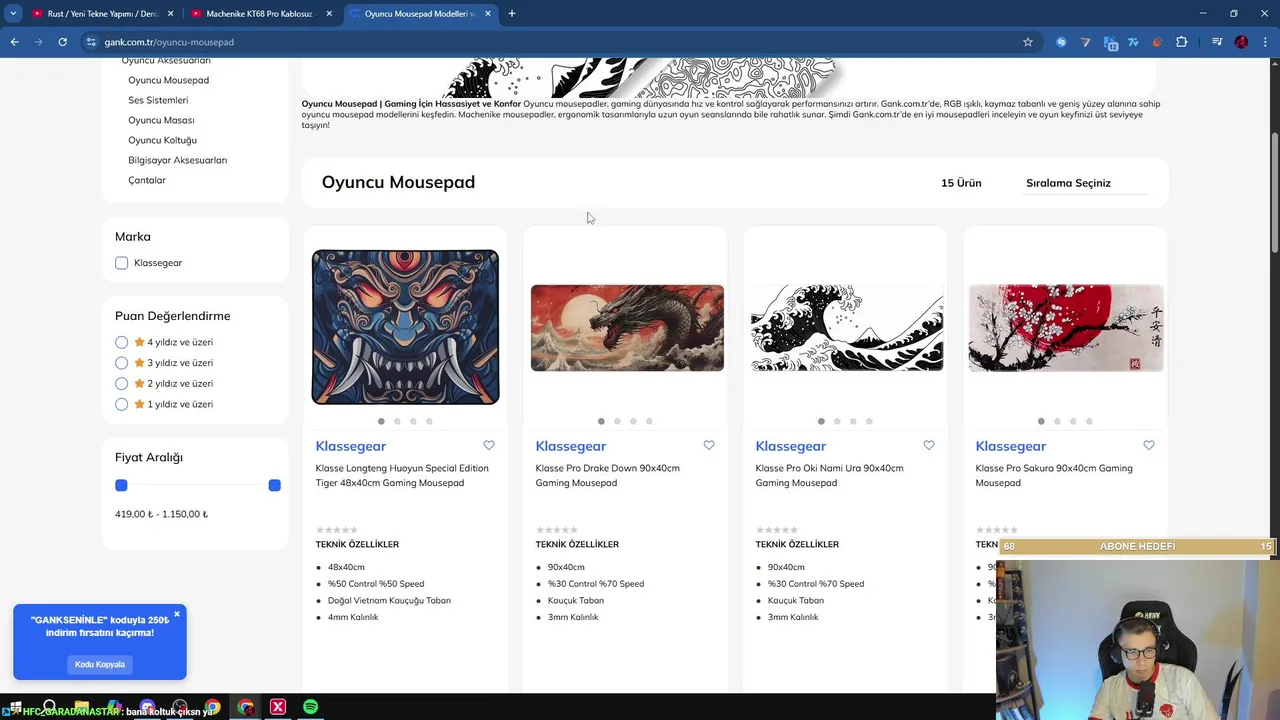Open the Sıralama Seçiniz sort dropdown
Viewport: 1280px width, 720px height.
click(x=1086, y=183)
